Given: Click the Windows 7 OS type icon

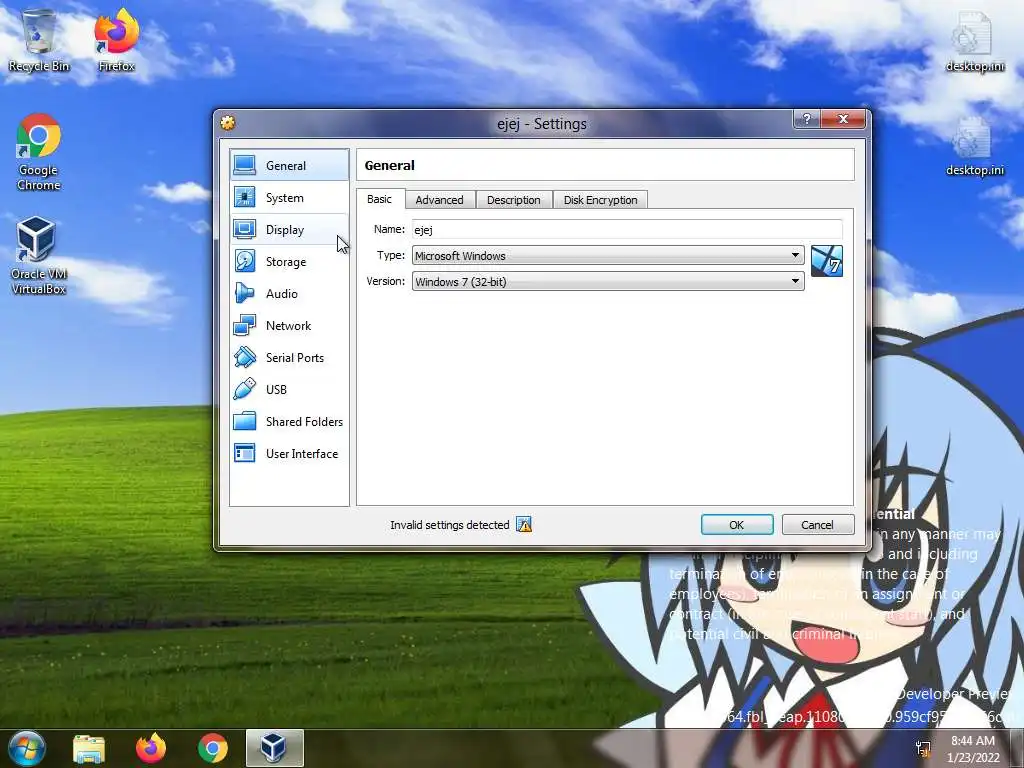Looking at the screenshot, I should tap(827, 261).
